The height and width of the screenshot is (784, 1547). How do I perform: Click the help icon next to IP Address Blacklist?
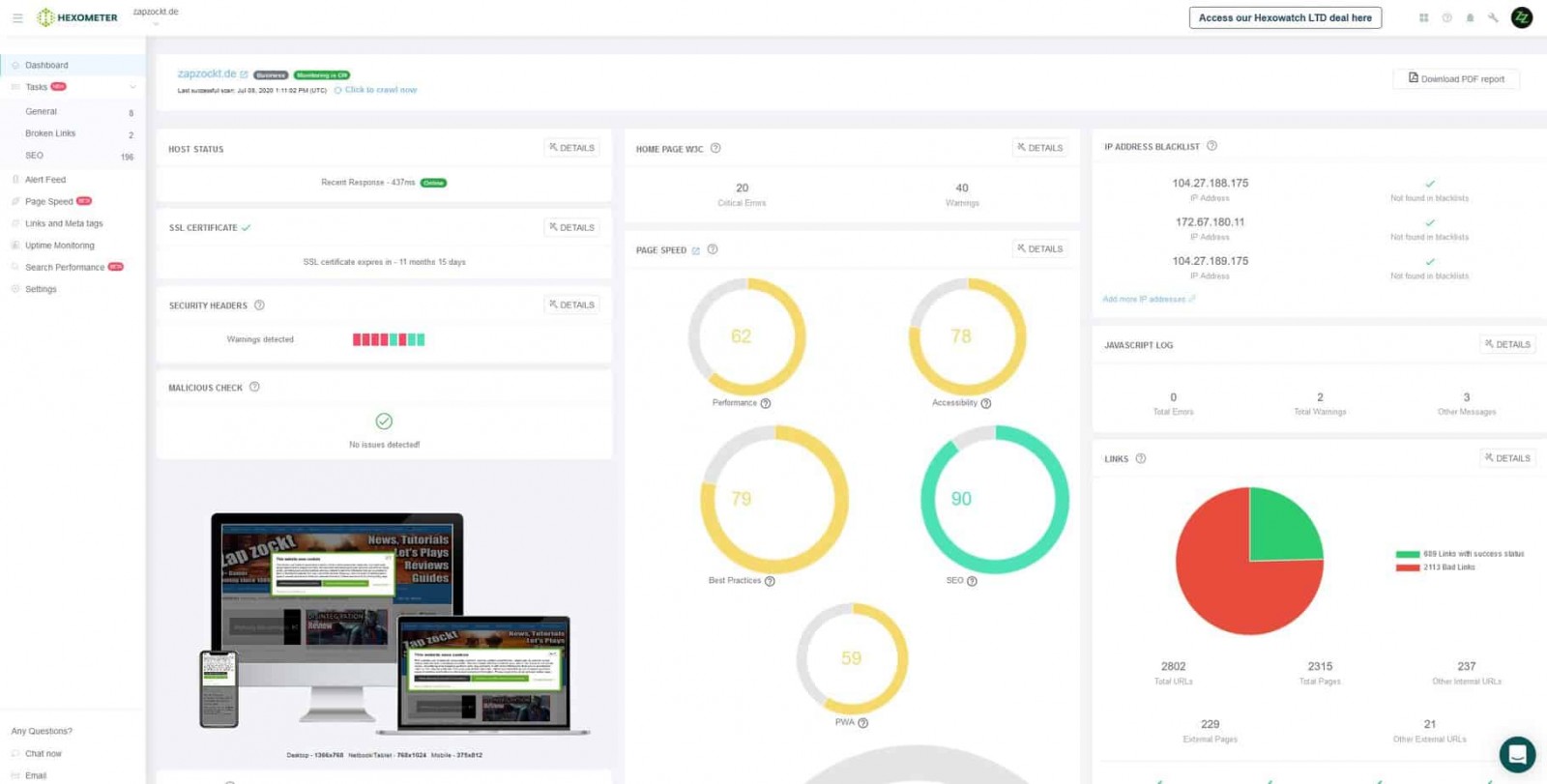point(1211,146)
